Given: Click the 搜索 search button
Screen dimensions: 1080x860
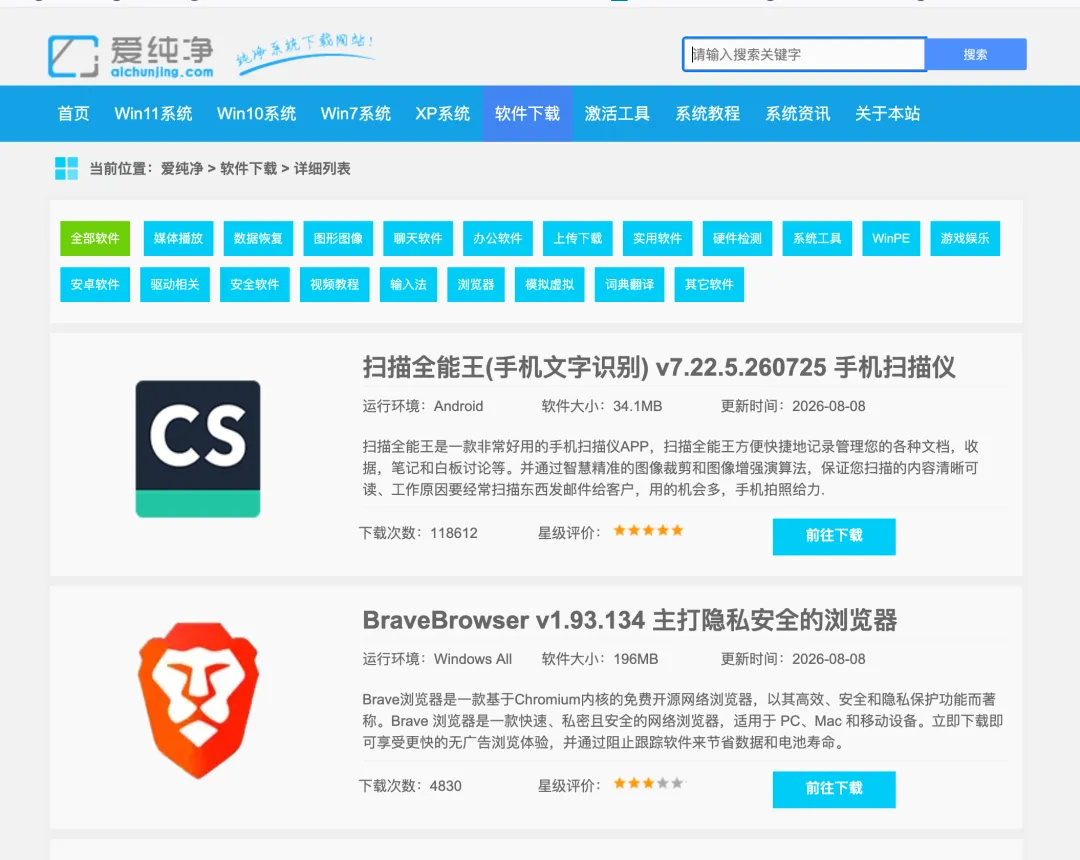Looking at the screenshot, I should pyautogui.click(x=975, y=54).
